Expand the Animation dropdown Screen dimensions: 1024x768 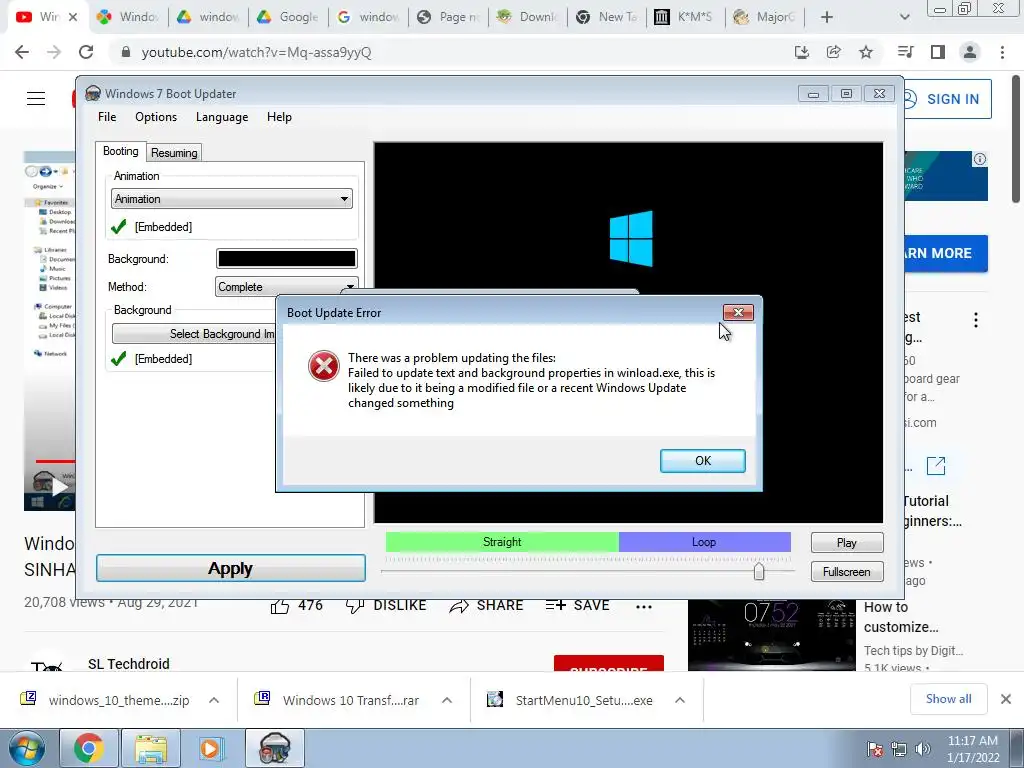pos(232,199)
